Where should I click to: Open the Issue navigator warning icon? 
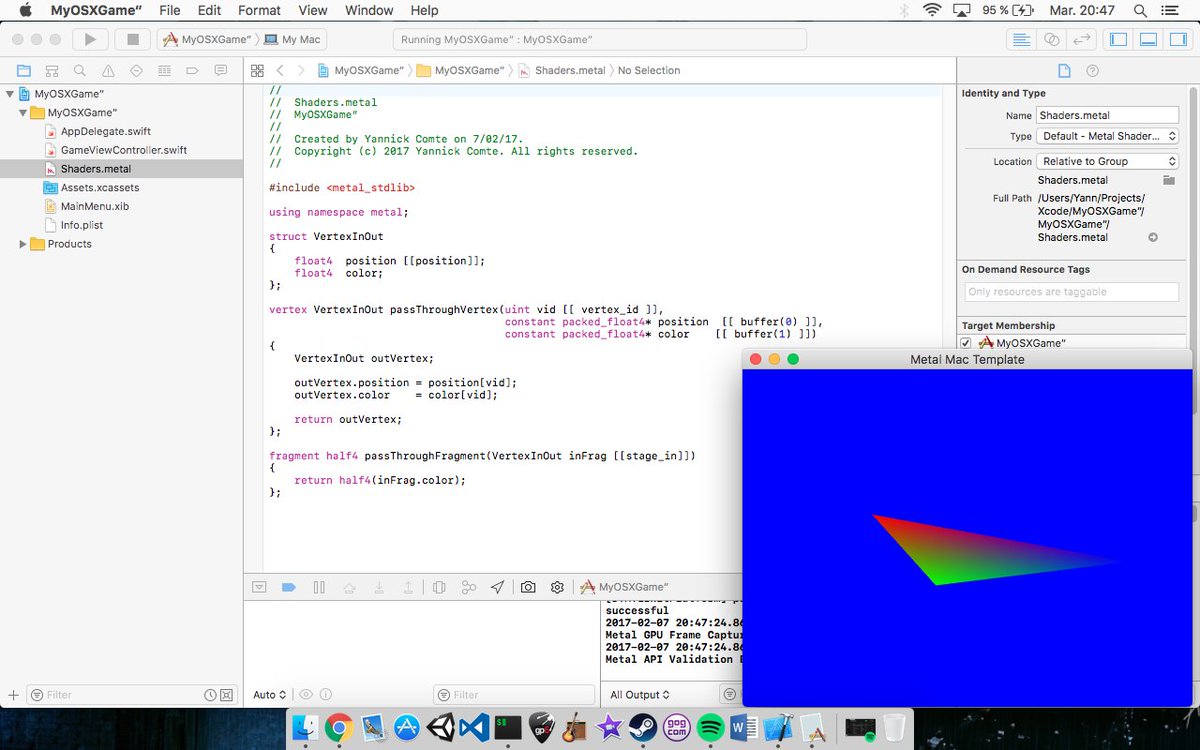click(108, 71)
